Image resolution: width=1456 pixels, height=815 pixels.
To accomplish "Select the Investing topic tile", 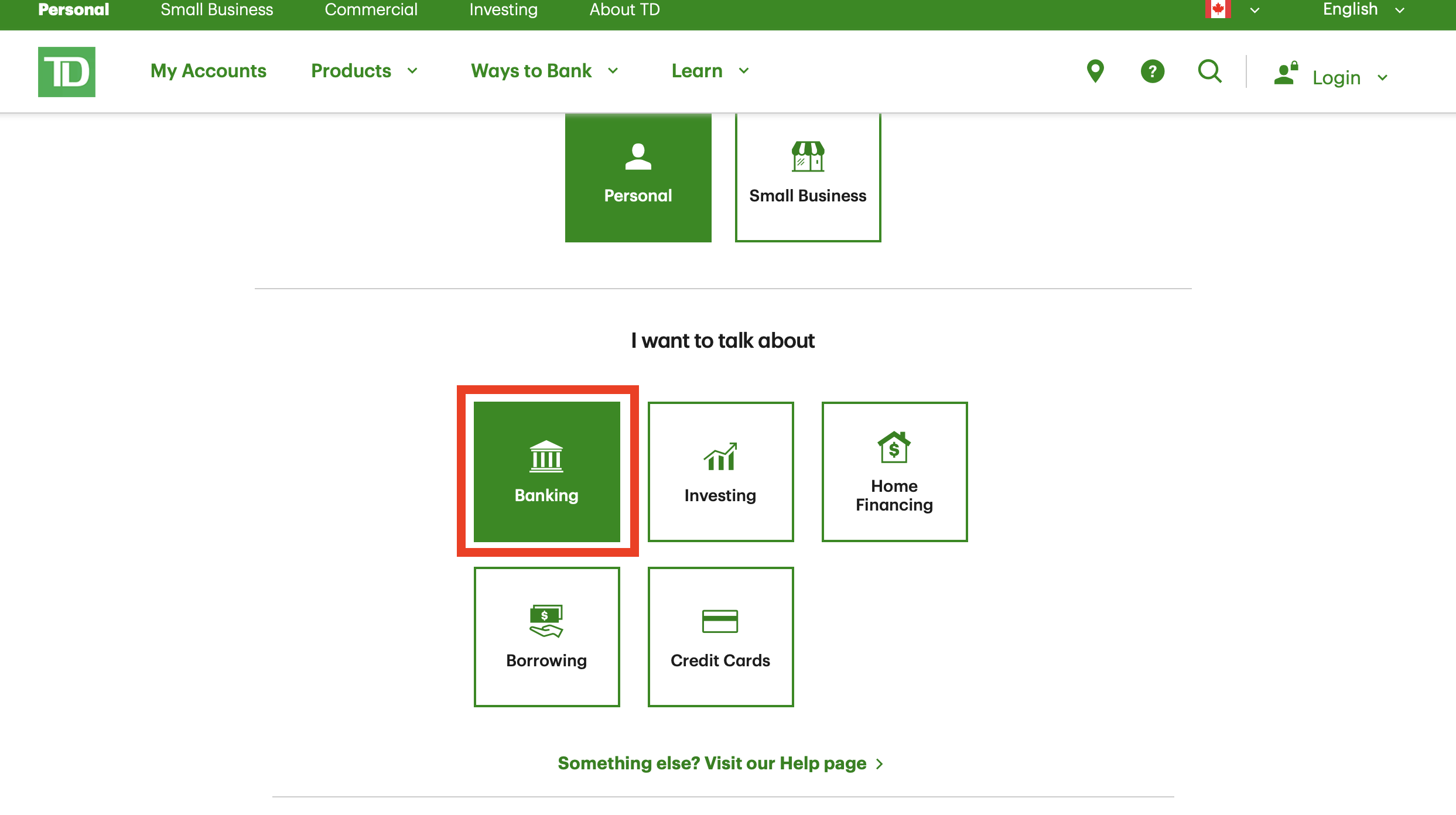I will (x=720, y=471).
